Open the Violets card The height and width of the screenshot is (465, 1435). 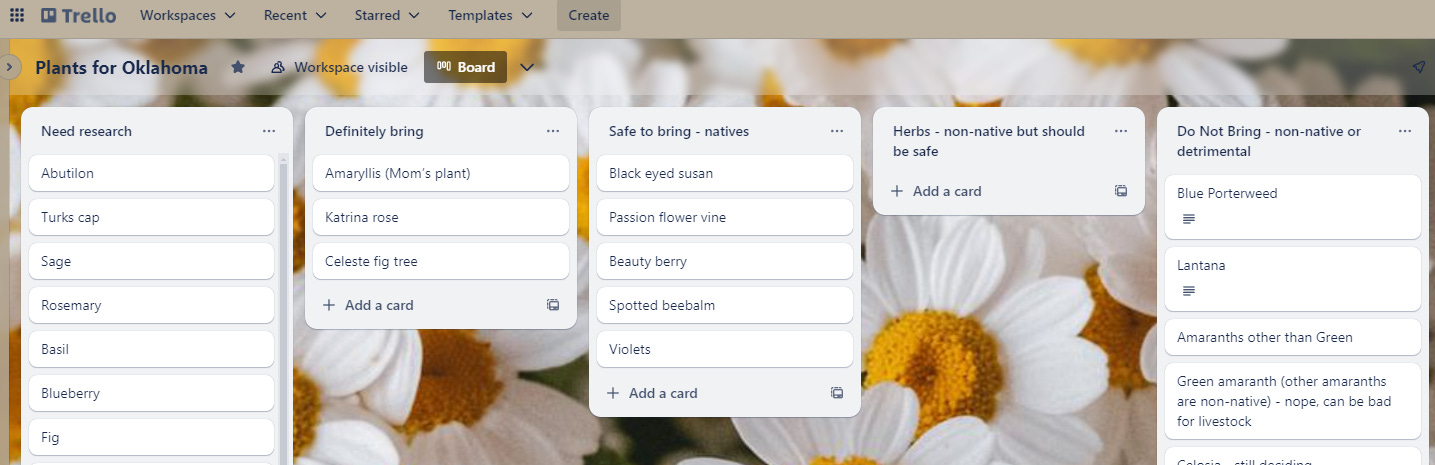tap(725, 349)
